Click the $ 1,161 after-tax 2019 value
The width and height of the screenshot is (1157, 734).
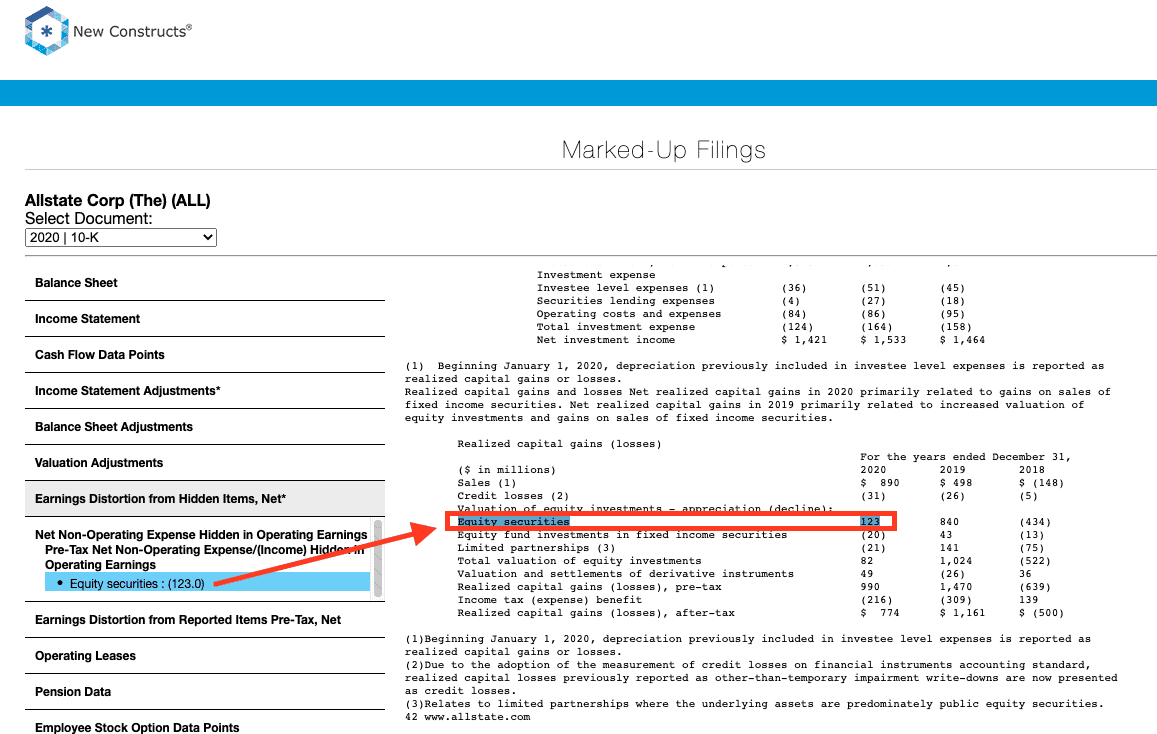coord(963,613)
